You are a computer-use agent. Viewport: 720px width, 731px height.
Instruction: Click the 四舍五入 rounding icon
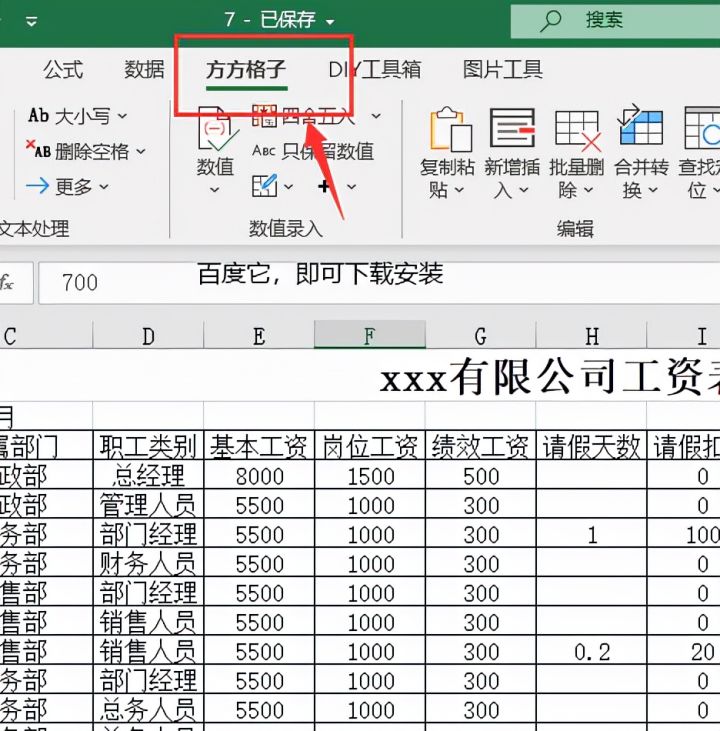click(x=264, y=116)
